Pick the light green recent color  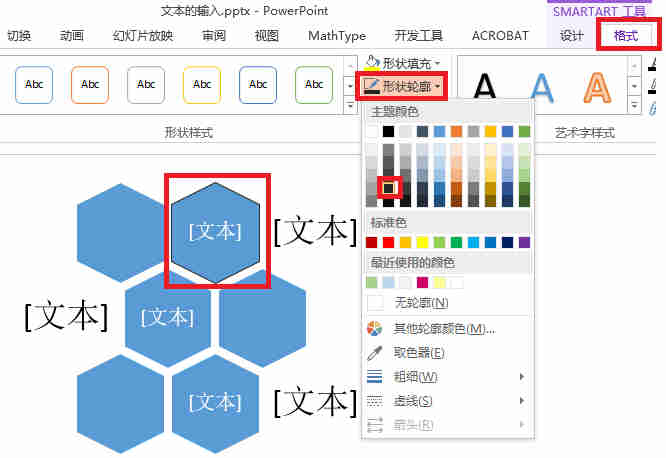pos(372,283)
